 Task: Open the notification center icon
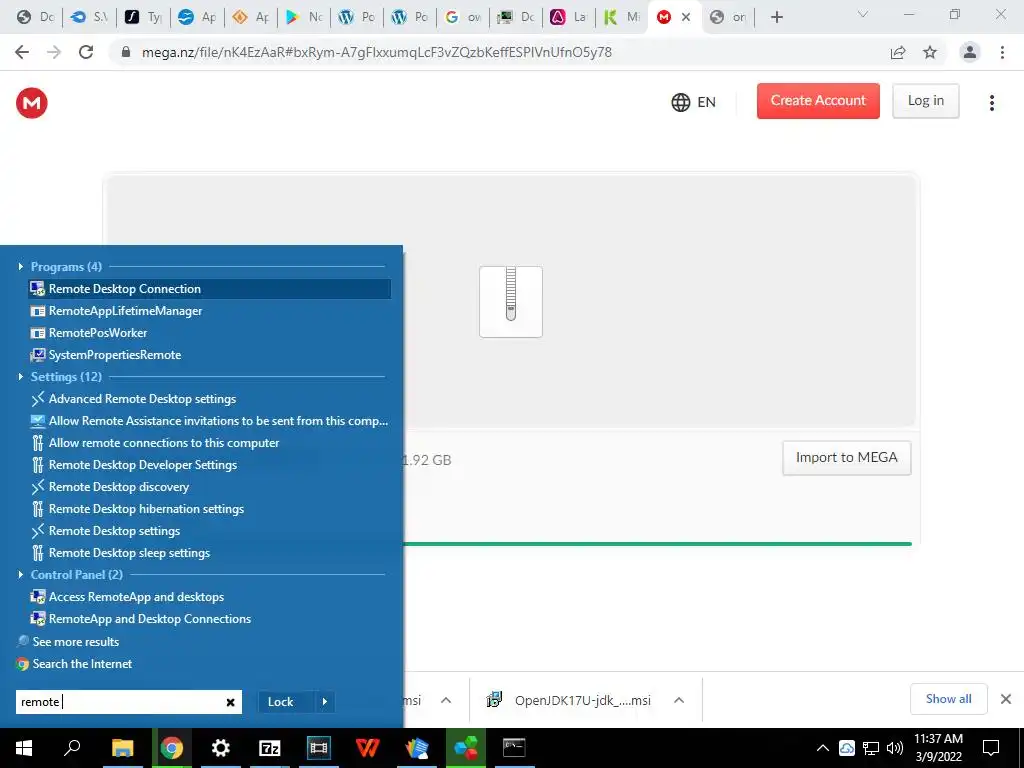click(991, 748)
